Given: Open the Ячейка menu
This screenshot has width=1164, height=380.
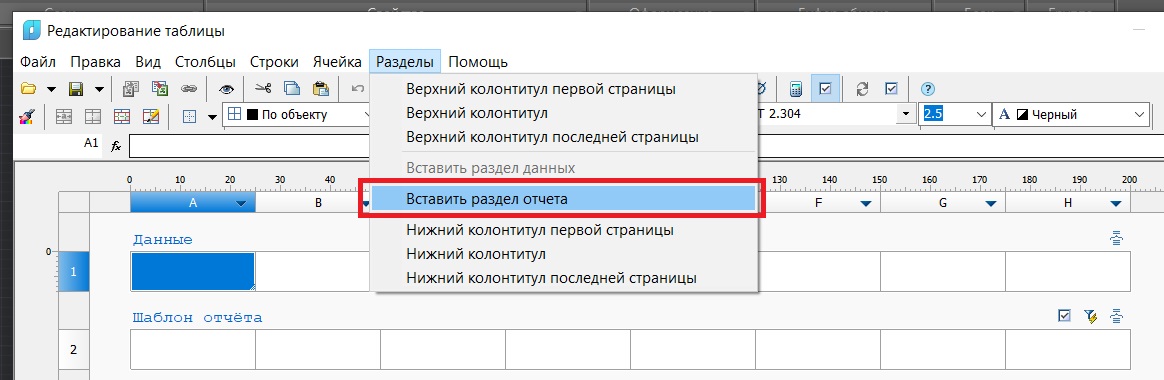Looking at the screenshot, I should pos(337,62).
